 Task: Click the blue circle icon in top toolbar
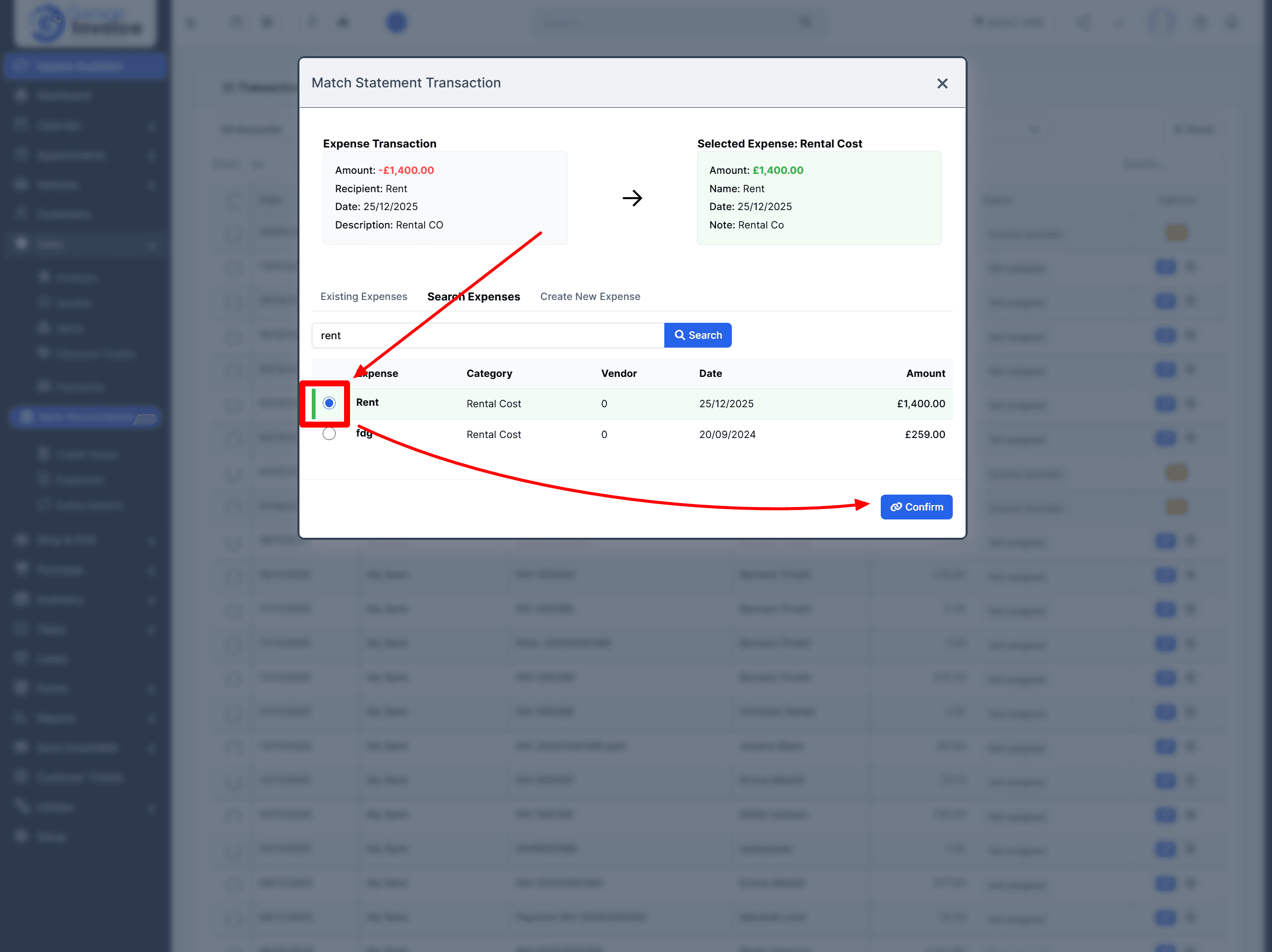point(396,22)
